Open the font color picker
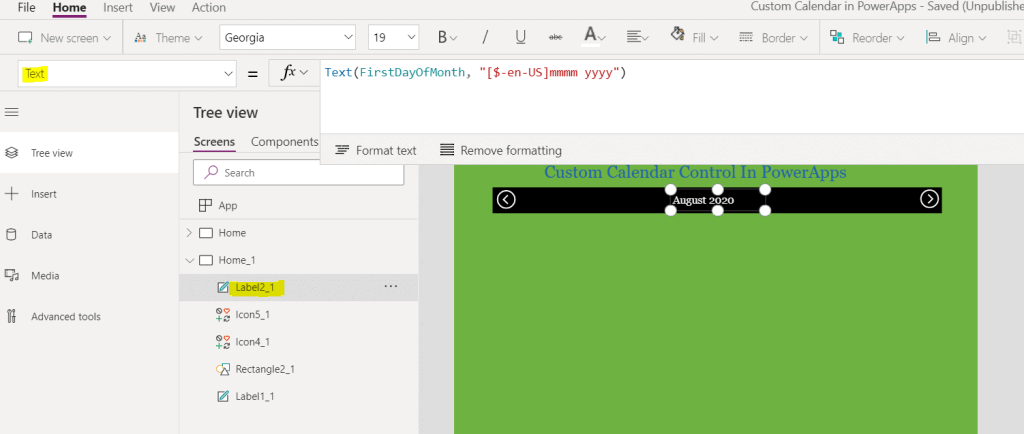Screen dimensions: 1024x434 coord(594,37)
